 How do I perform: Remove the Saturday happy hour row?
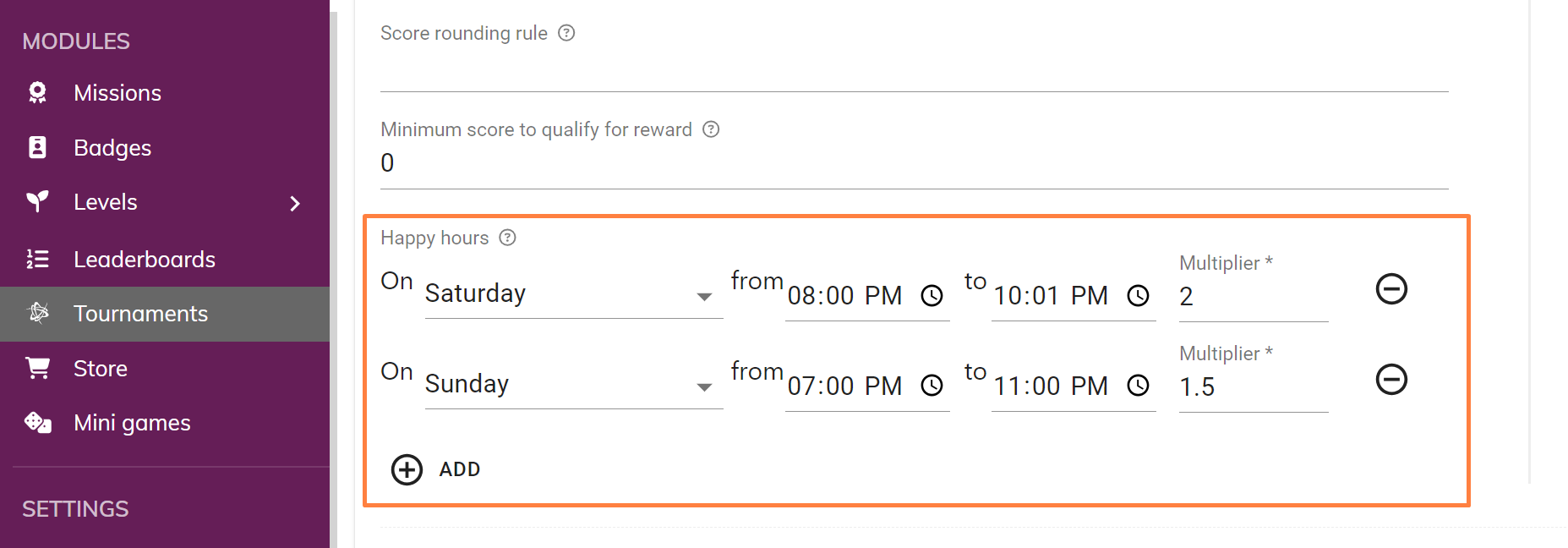pos(1390,289)
